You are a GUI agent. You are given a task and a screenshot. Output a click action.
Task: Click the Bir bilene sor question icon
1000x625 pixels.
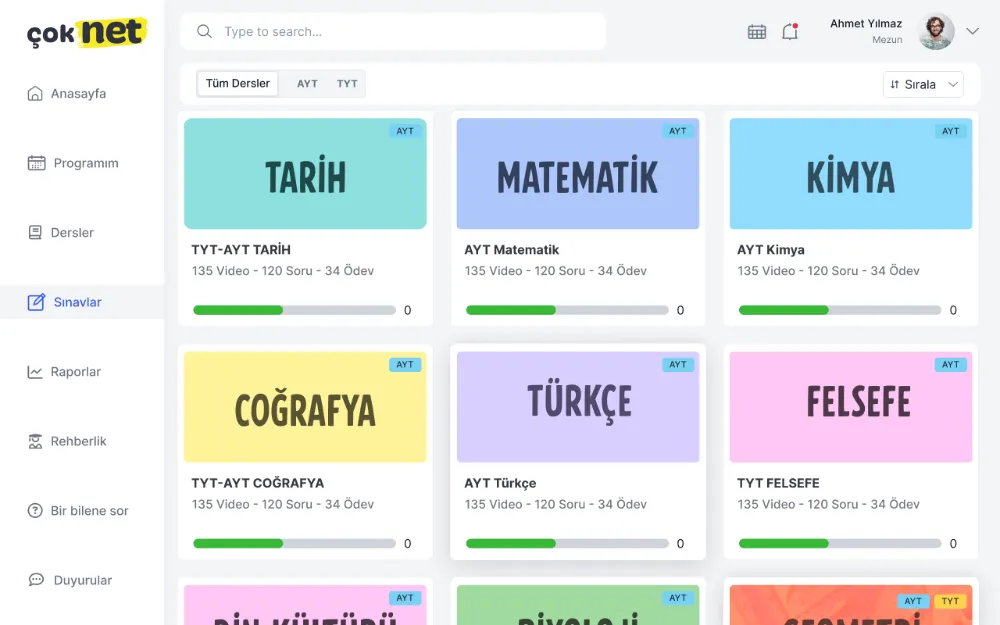[34, 511]
